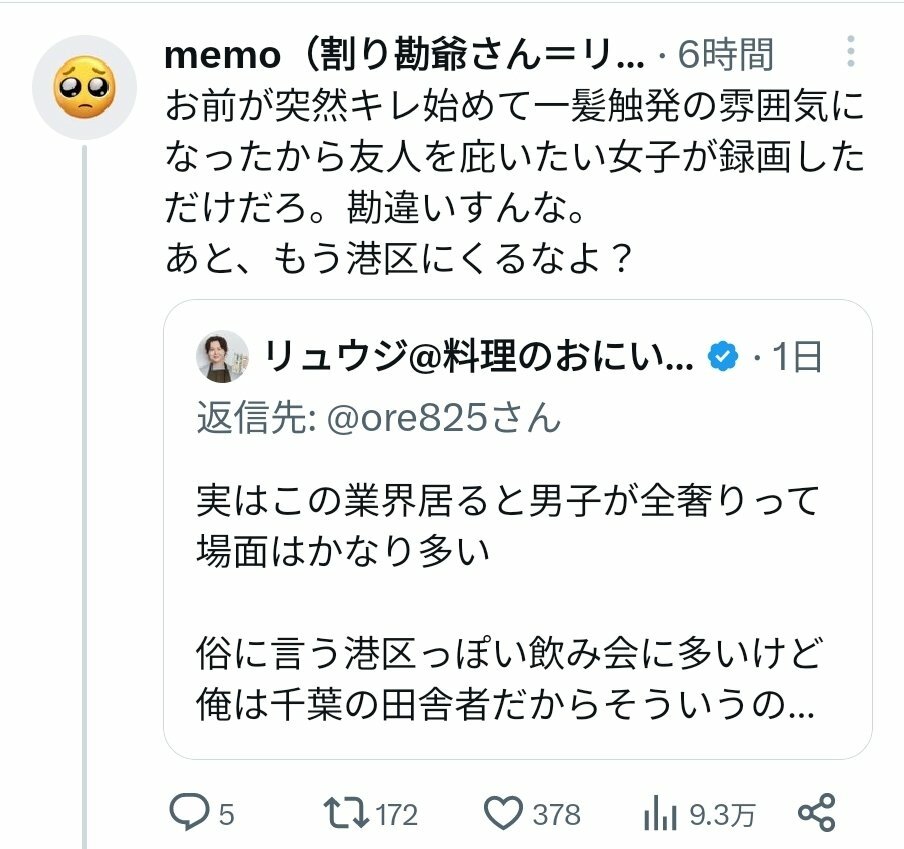Click the blue verified badge
Viewport: 904px width, 849px height.
point(723,357)
